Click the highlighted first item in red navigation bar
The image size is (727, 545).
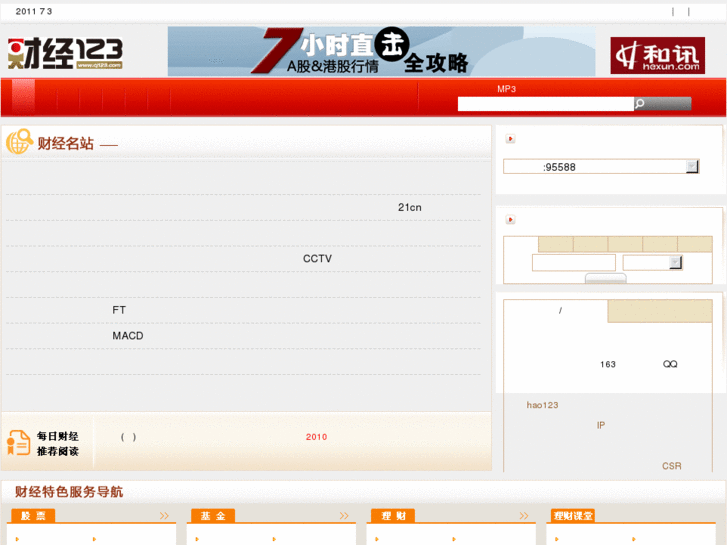(23, 97)
